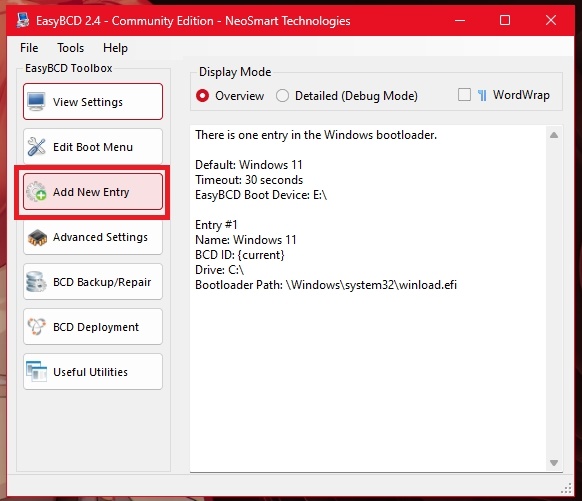Viewport: 582px width, 501px height.
Task: Open Advanced Settings button label
Action: point(100,237)
